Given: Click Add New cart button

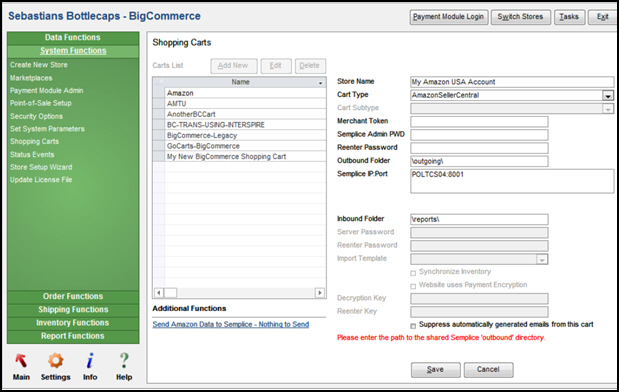Looking at the screenshot, I should point(234,66).
